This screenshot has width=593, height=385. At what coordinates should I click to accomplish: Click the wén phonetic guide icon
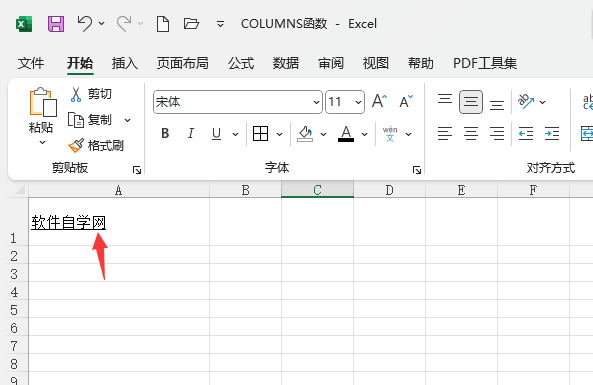[x=390, y=134]
